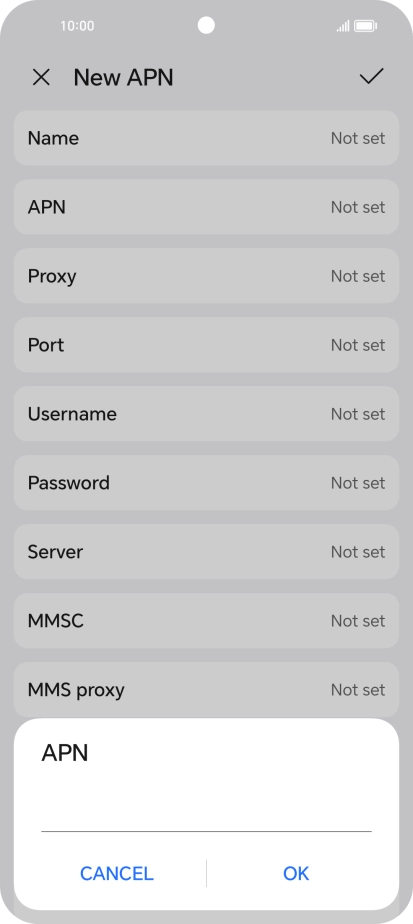
Task: Tap the signal strength icon
Action: (343, 26)
